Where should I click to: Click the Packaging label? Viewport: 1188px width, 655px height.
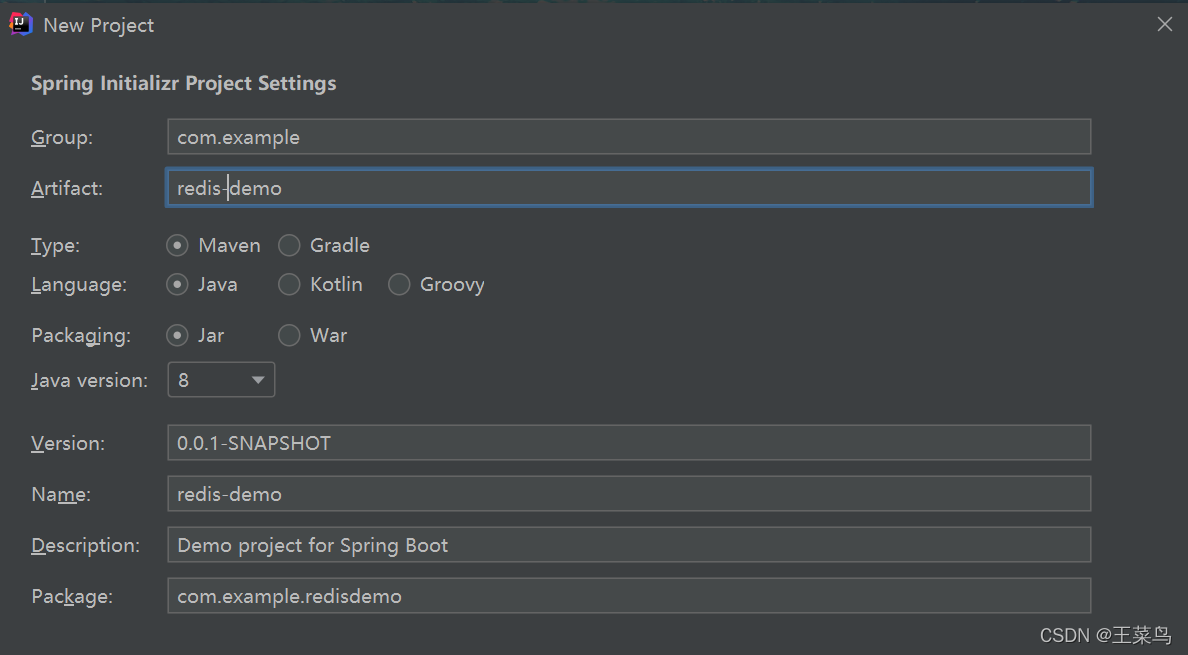81,335
